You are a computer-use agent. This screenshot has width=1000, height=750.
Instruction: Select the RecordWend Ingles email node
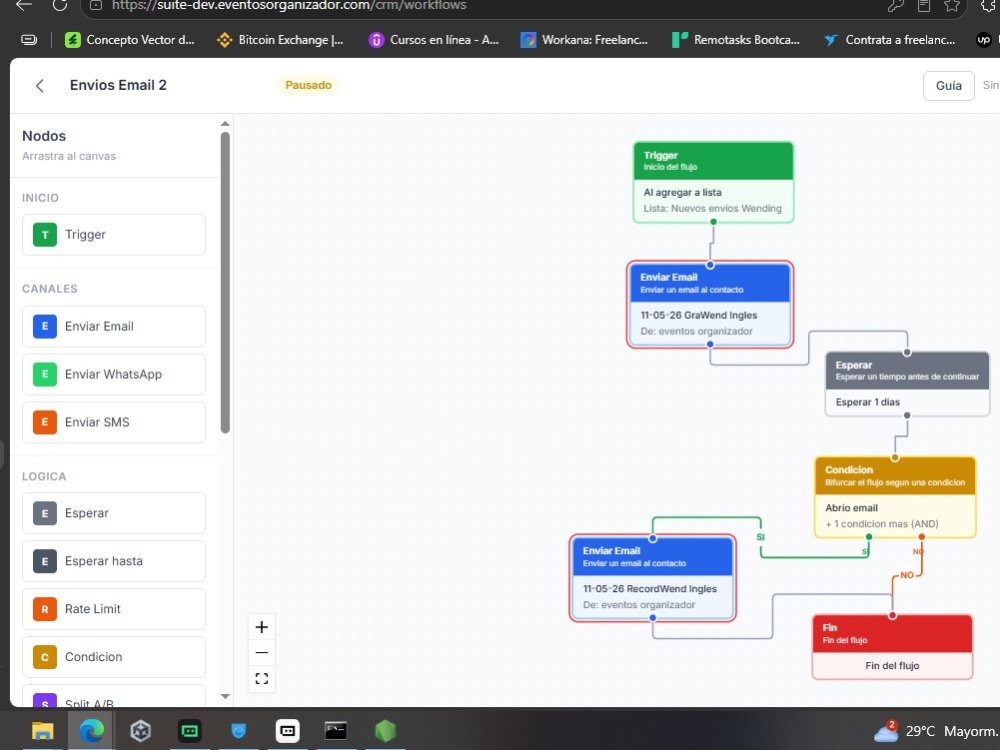click(x=652, y=578)
